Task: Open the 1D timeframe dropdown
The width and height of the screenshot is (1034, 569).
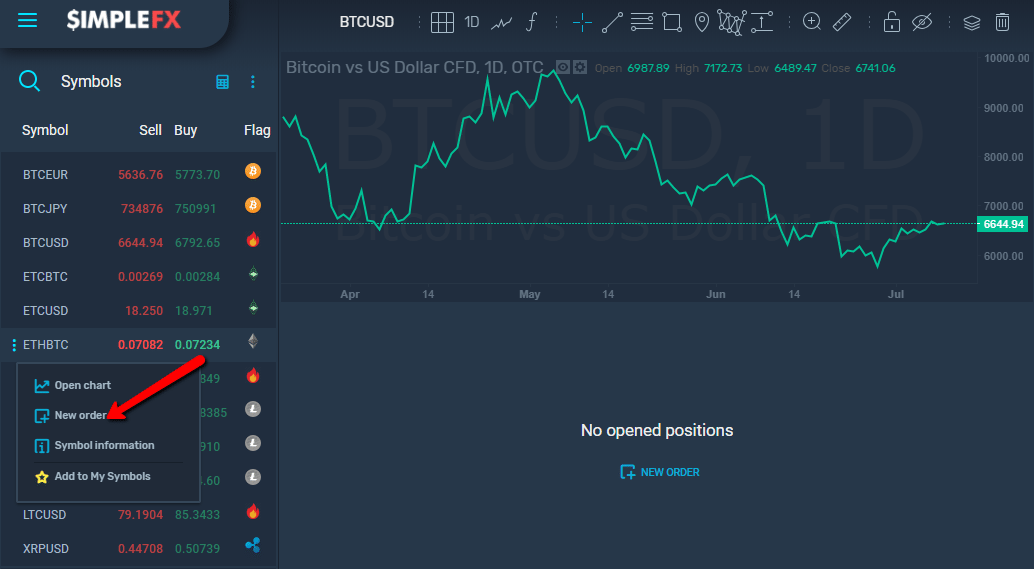Action: coord(472,21)
